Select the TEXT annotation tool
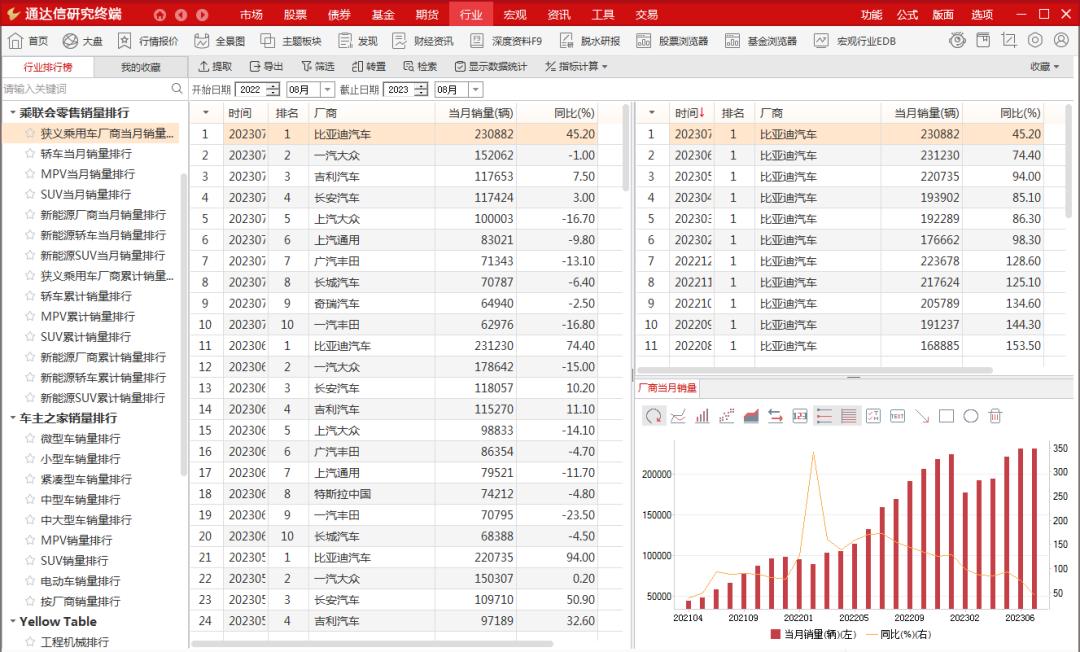Viewport: 1080px width, 652px height. (x=897, y=415)
